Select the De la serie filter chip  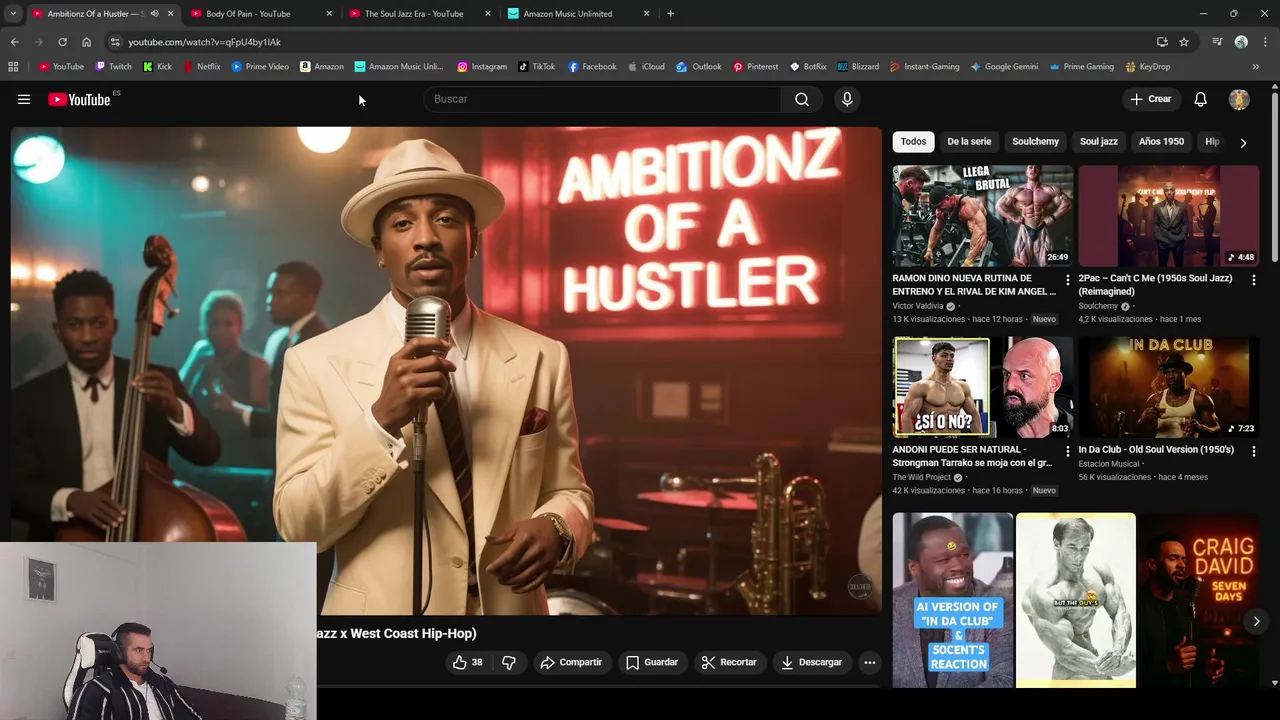tap(969, 141)
